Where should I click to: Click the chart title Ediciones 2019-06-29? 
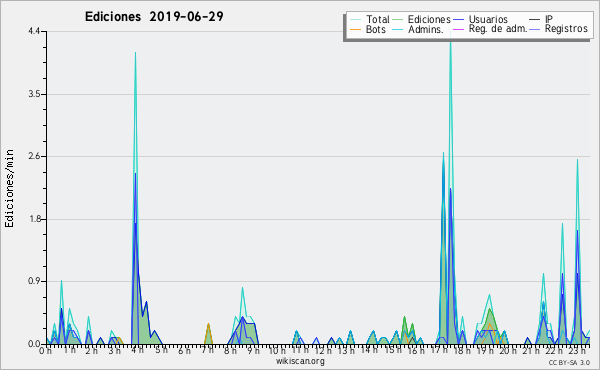(154, 16)
